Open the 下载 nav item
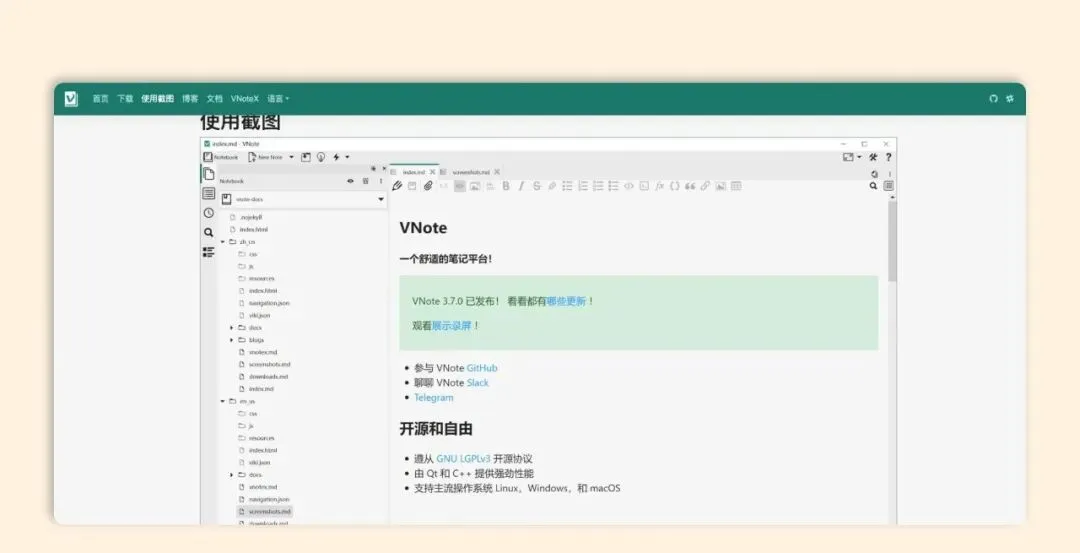 click(125, 98)
